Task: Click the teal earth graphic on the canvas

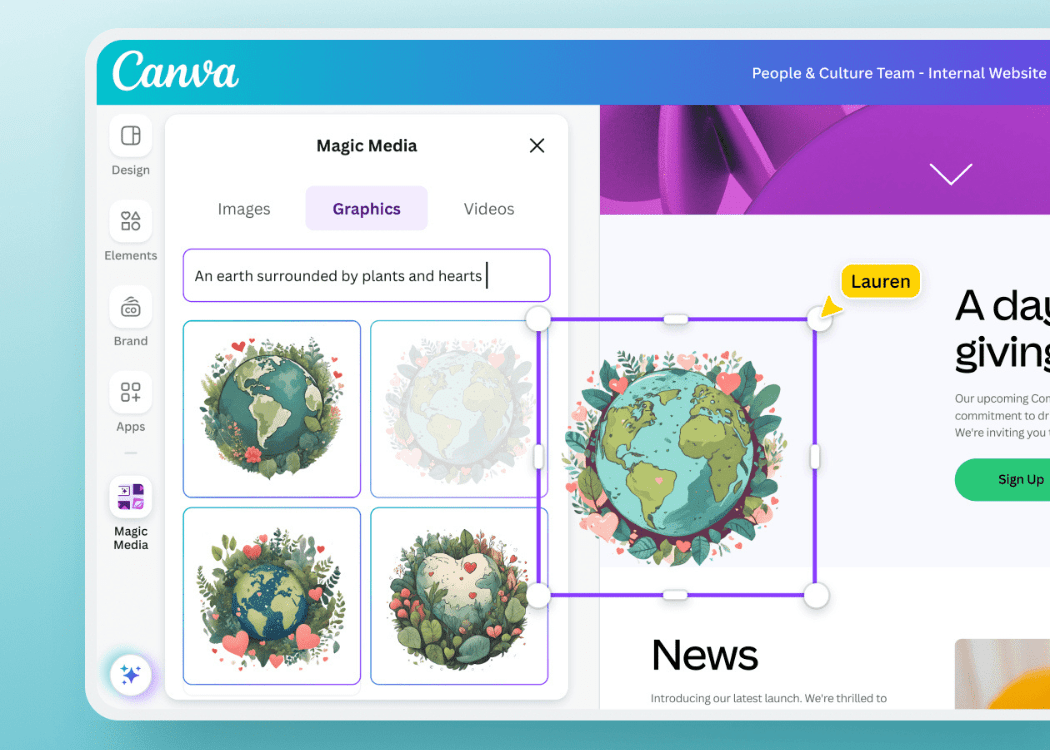Action: tap(676, 457)
